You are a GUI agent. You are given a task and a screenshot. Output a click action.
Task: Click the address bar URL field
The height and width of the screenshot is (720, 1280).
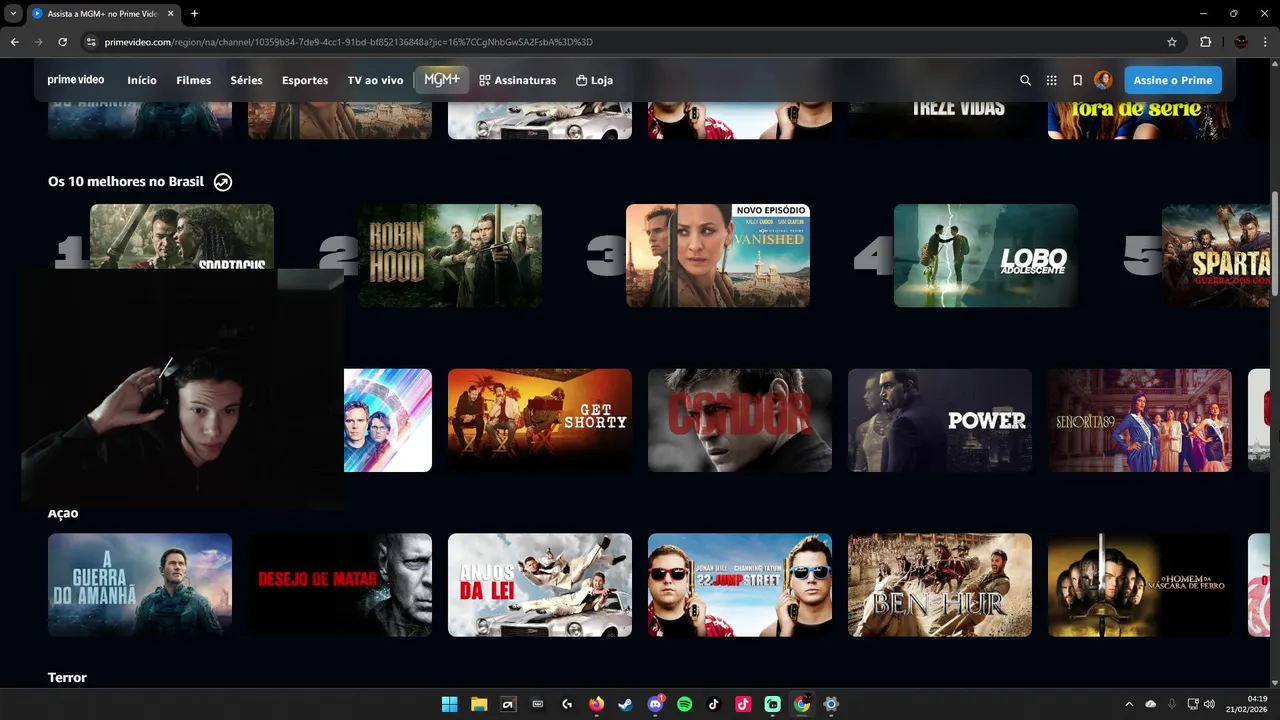point(630,42)
